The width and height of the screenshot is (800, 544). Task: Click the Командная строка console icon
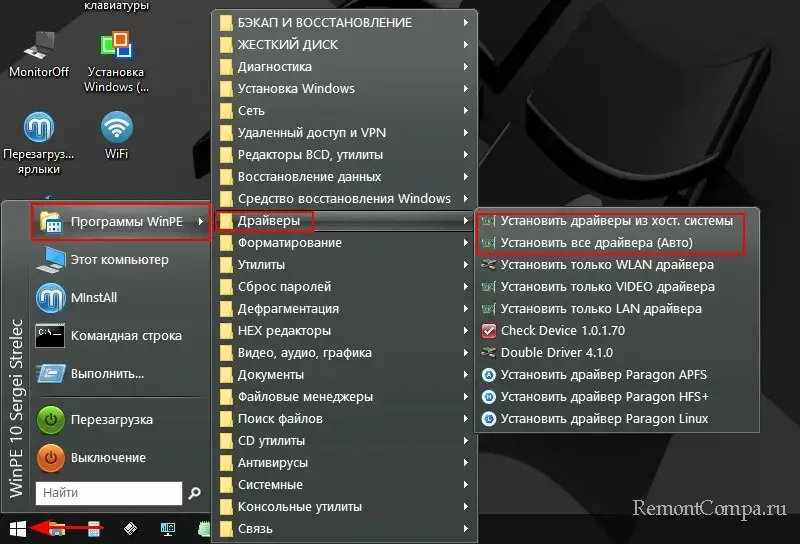click(x=50, y=336)
